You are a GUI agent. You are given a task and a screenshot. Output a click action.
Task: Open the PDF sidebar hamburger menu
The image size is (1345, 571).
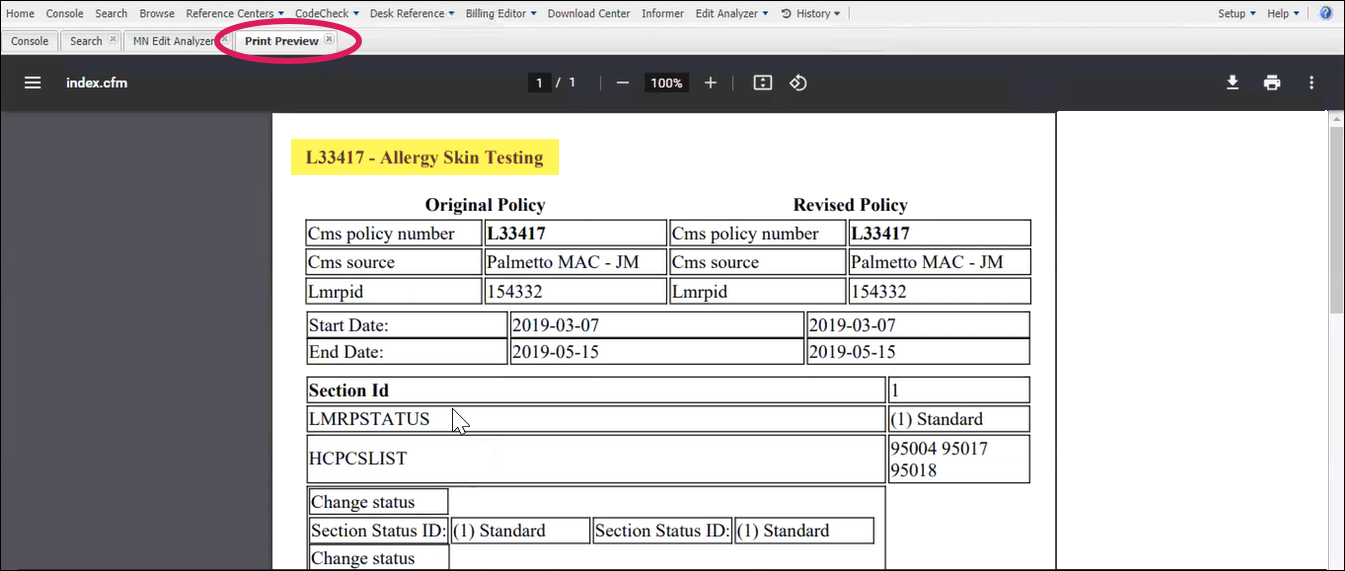tap(33, 83)
